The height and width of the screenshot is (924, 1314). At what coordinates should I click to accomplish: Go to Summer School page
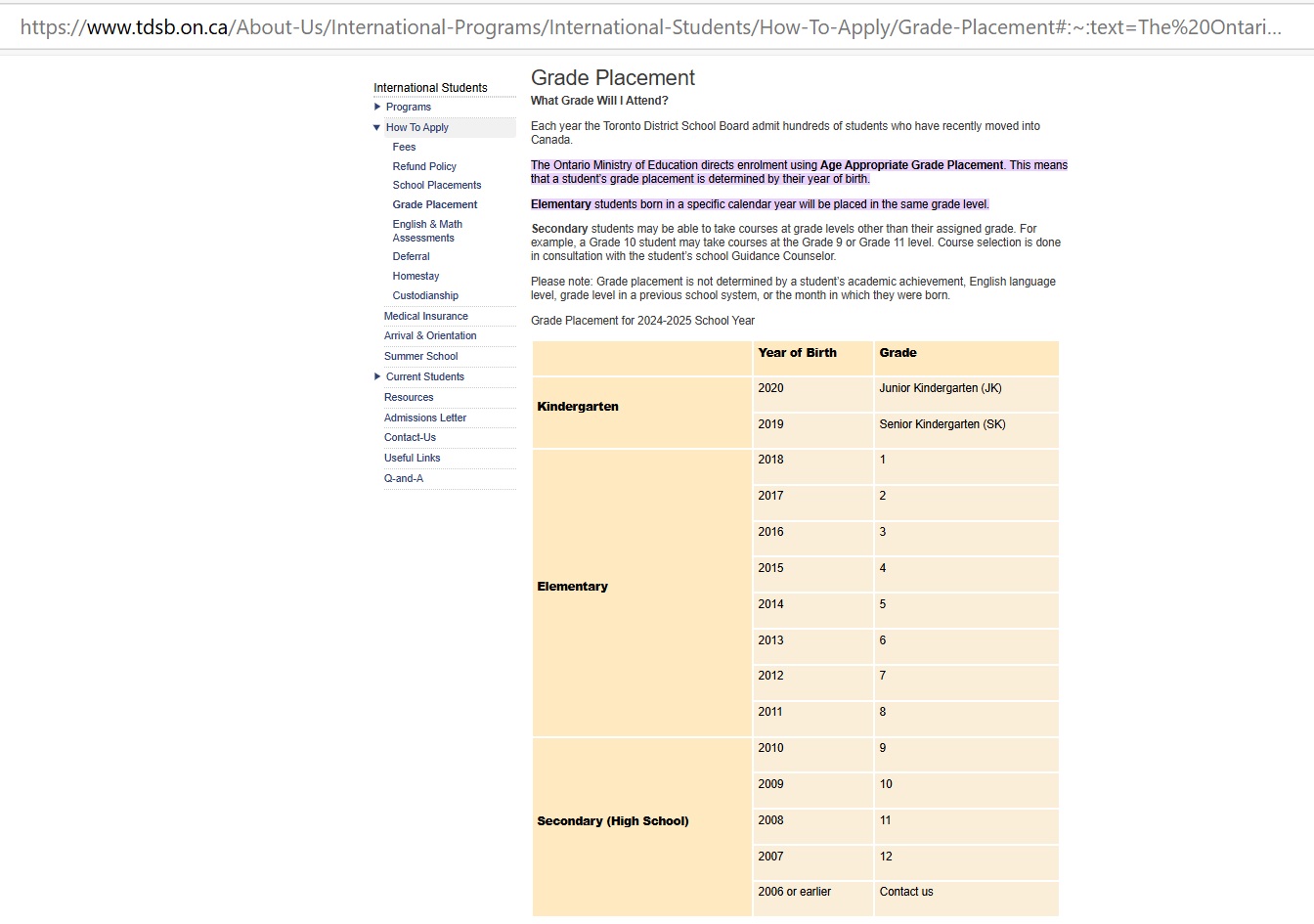[420, 356]
